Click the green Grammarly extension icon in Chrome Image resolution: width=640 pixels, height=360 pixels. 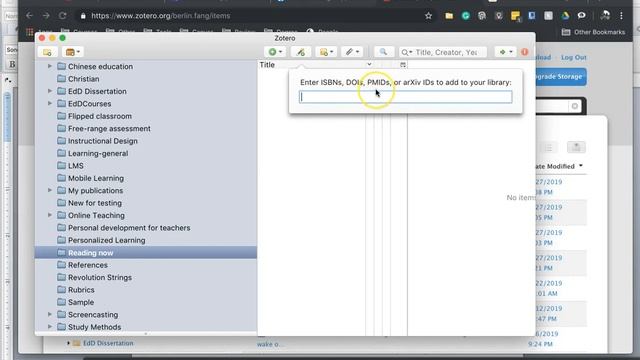tap(465, 16)
